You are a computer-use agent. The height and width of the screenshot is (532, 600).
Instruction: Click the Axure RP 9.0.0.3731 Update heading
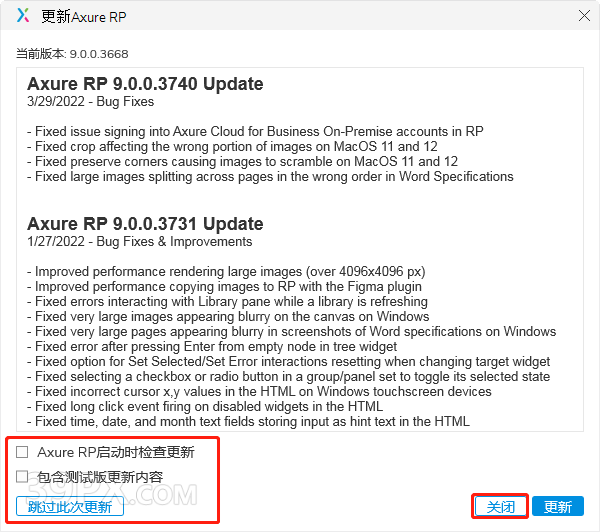tap(145, 224)
